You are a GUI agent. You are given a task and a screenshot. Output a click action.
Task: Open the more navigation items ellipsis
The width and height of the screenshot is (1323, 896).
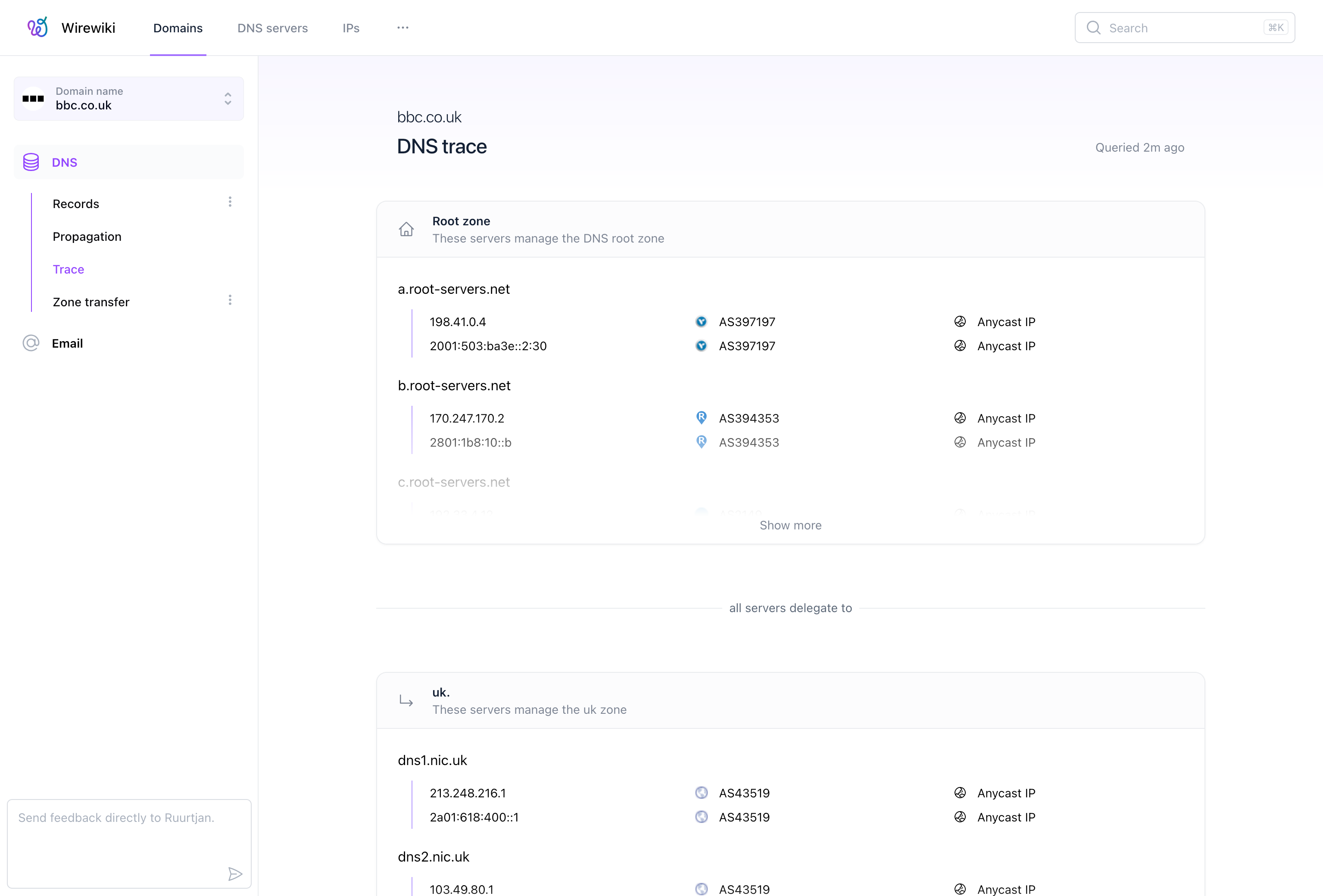pos(403,27)
